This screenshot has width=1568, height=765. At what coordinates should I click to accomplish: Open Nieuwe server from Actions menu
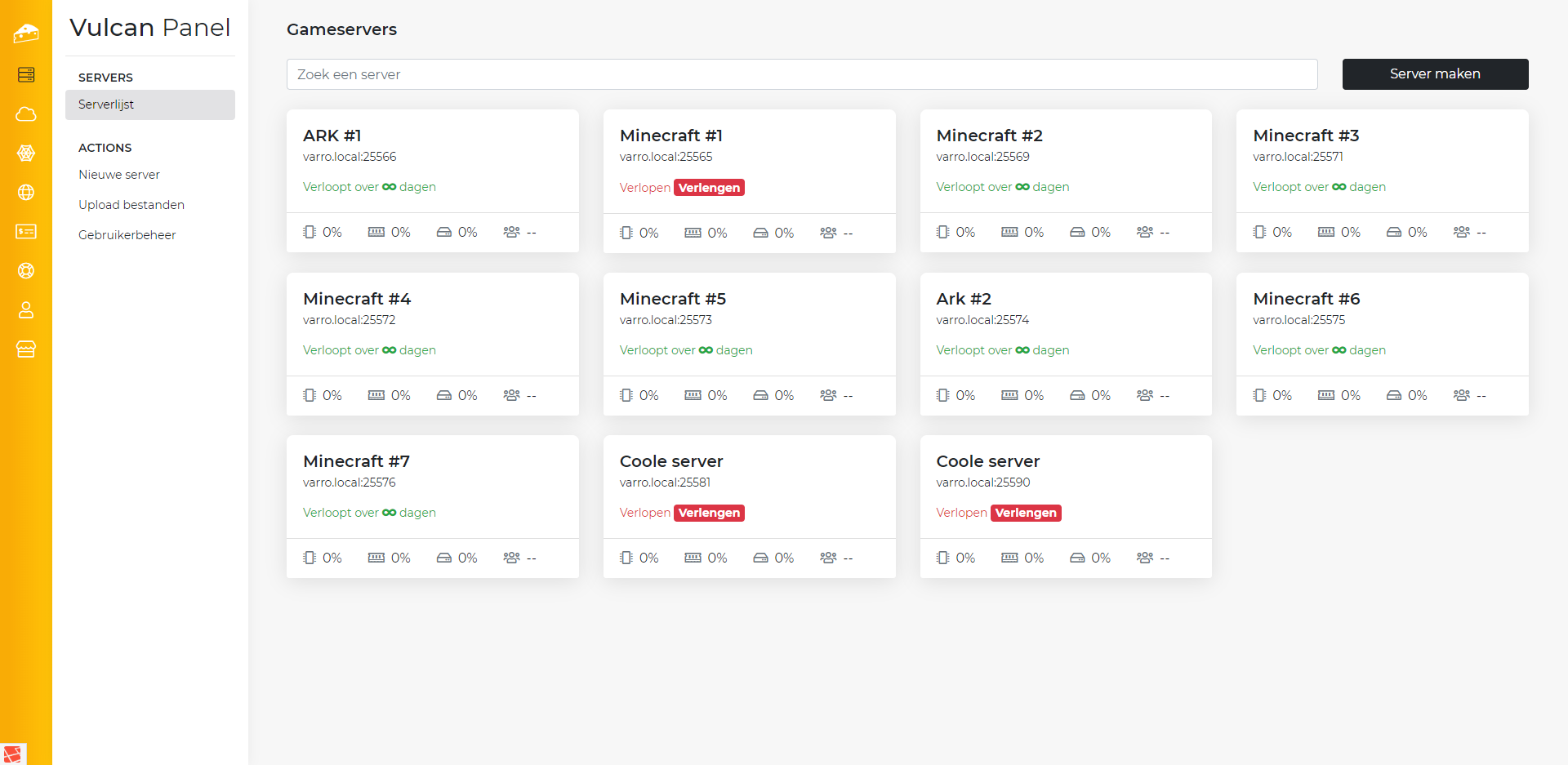119,175
